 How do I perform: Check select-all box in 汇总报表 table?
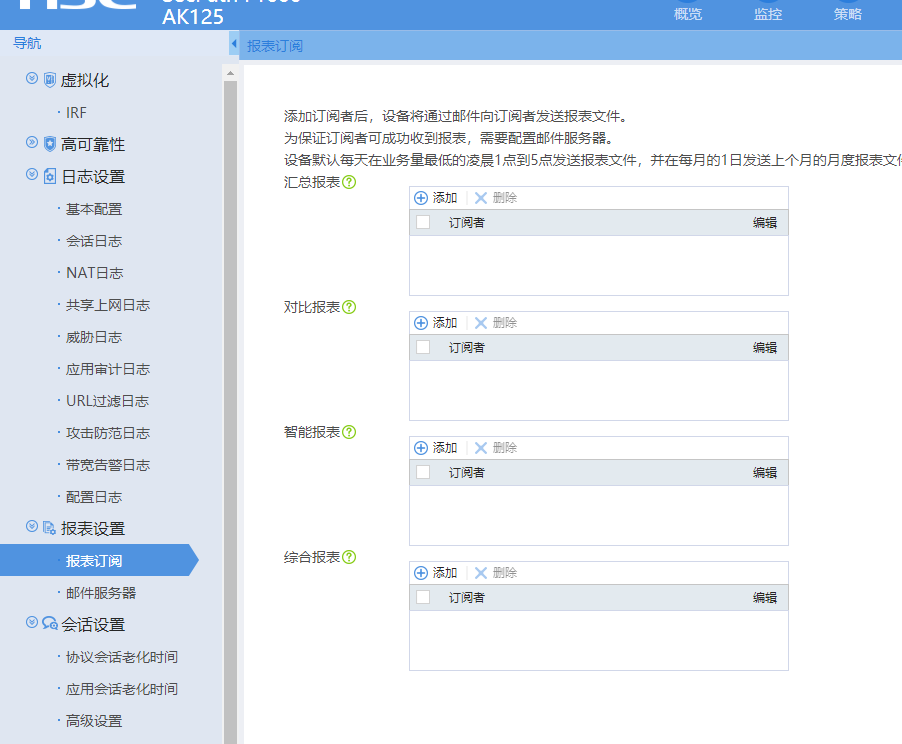click(423, 222)
